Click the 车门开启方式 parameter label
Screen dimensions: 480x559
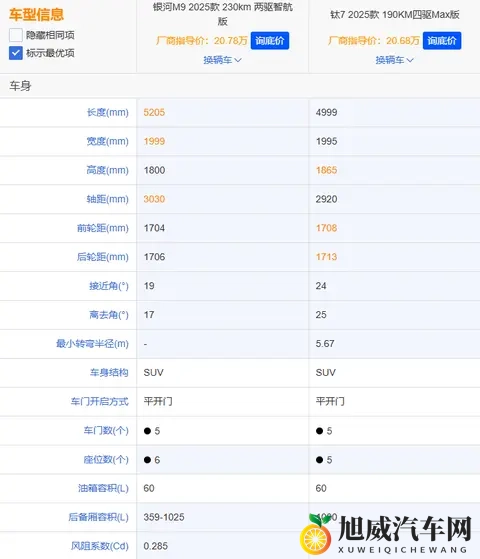(x=99, y=401)
